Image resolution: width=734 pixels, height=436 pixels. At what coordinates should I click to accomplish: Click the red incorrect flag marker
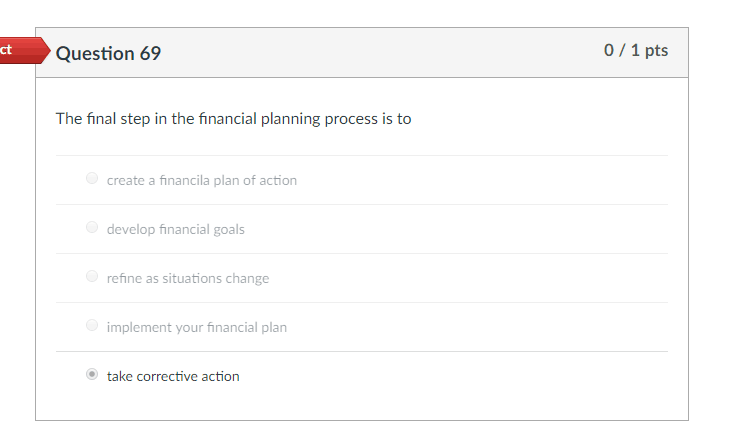20,50
